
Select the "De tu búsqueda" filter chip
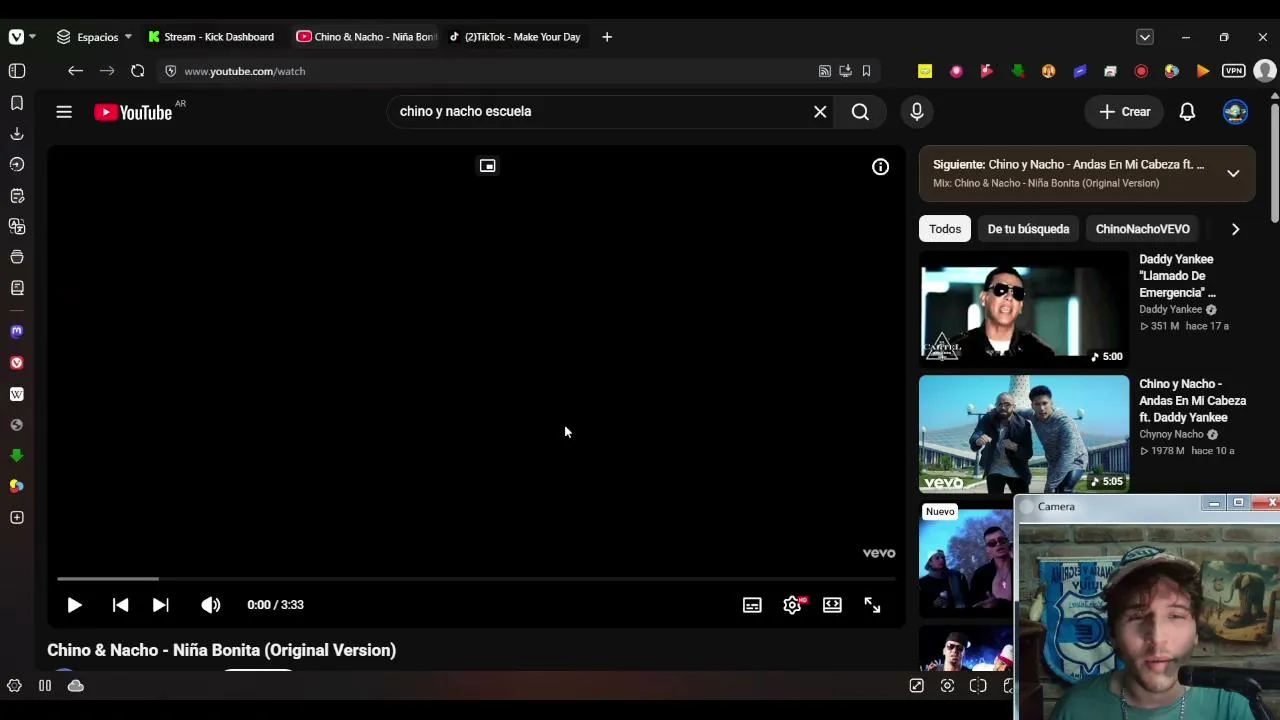[1028, 229]
